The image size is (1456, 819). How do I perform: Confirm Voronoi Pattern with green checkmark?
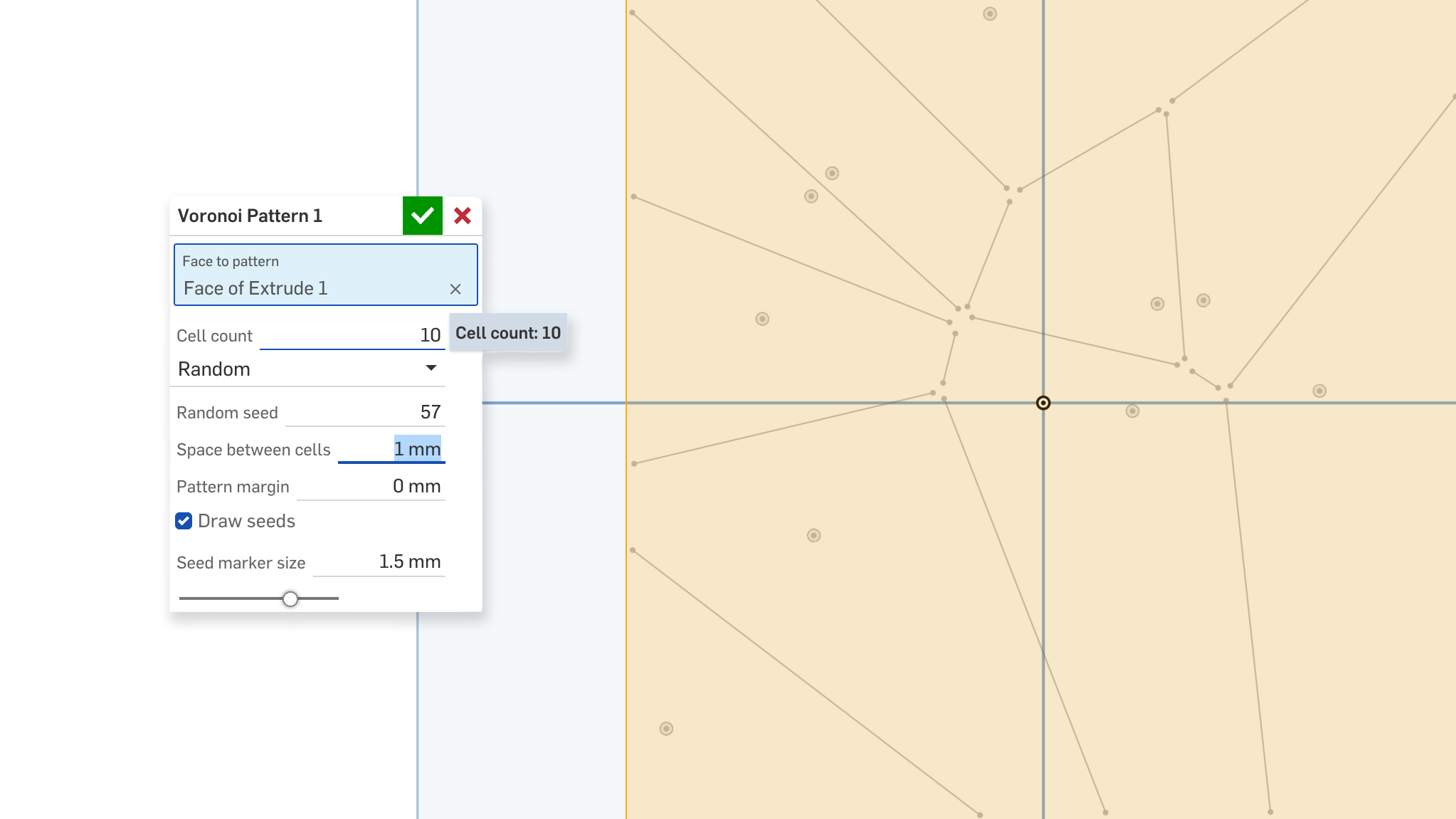tap(422, 216)
